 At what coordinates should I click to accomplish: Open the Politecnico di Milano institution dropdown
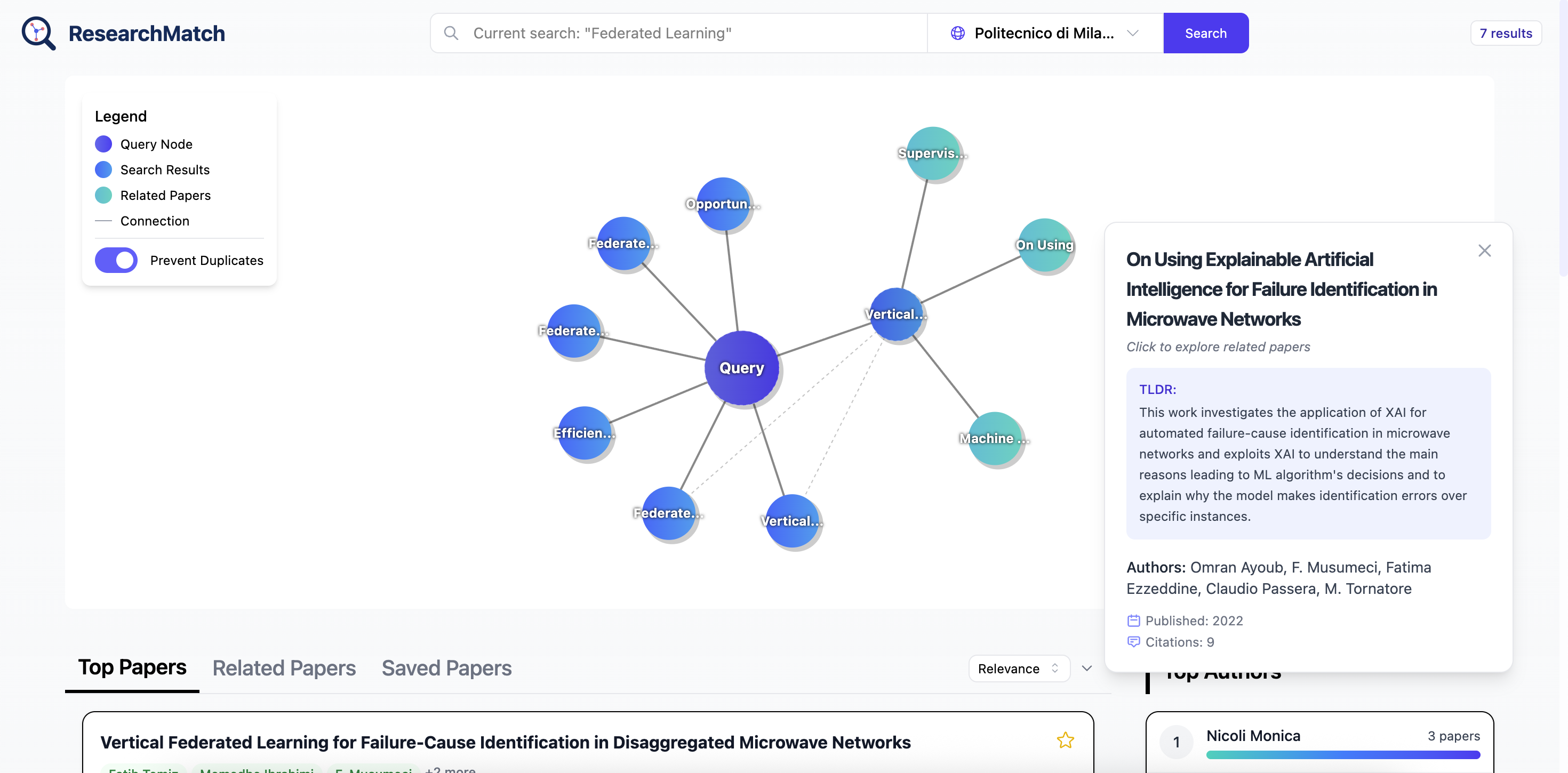click(x=1044, y=33)
